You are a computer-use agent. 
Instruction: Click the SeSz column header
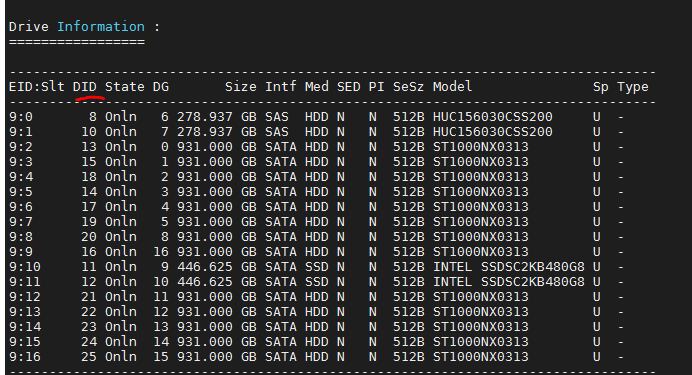tap(408, 86)
